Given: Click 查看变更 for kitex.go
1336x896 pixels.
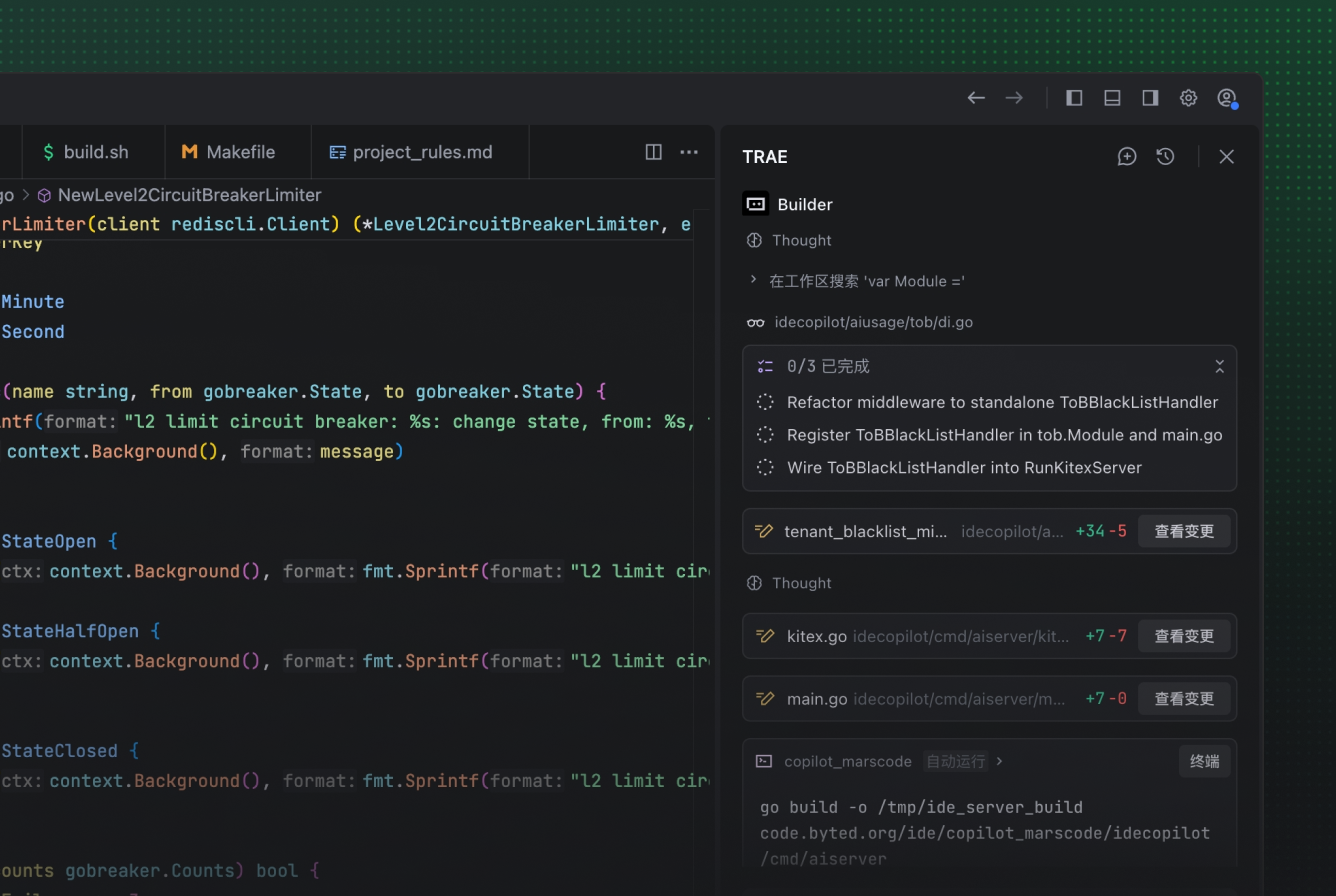Looking at the screenshot, I should 1184,636.
